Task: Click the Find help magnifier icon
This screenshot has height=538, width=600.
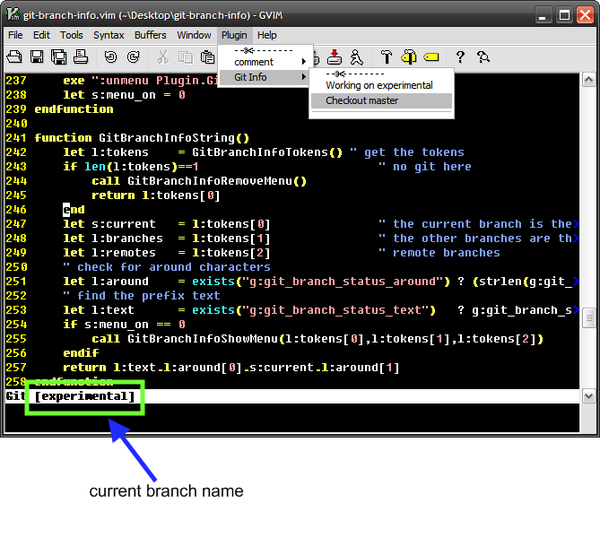Action: point(483,58)
